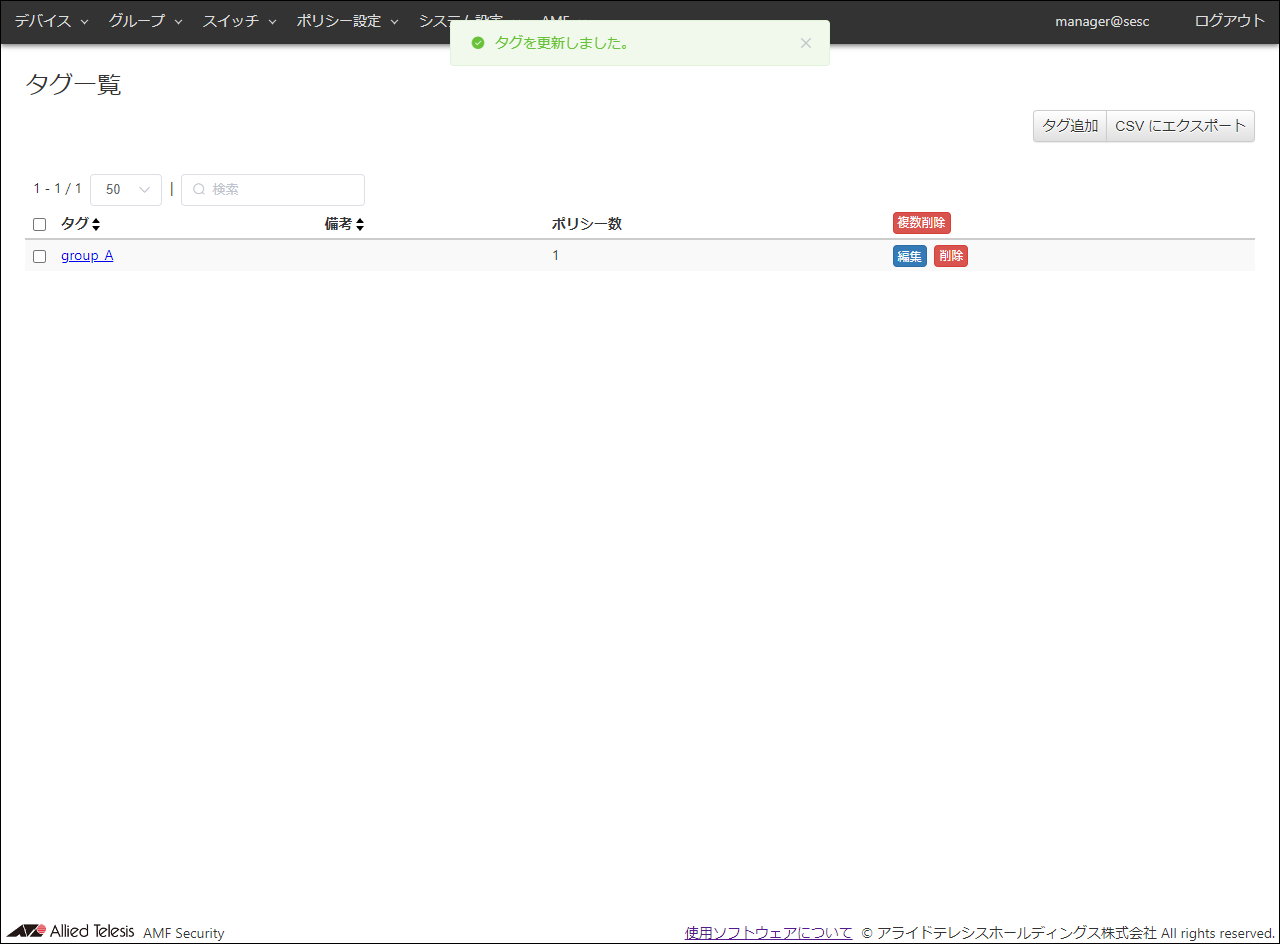
Task: Click the タグ追加 button
Action: 1069,126
